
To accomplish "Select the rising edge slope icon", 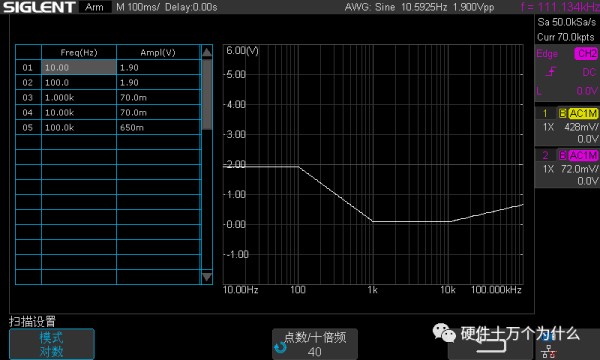I will 550,72.
